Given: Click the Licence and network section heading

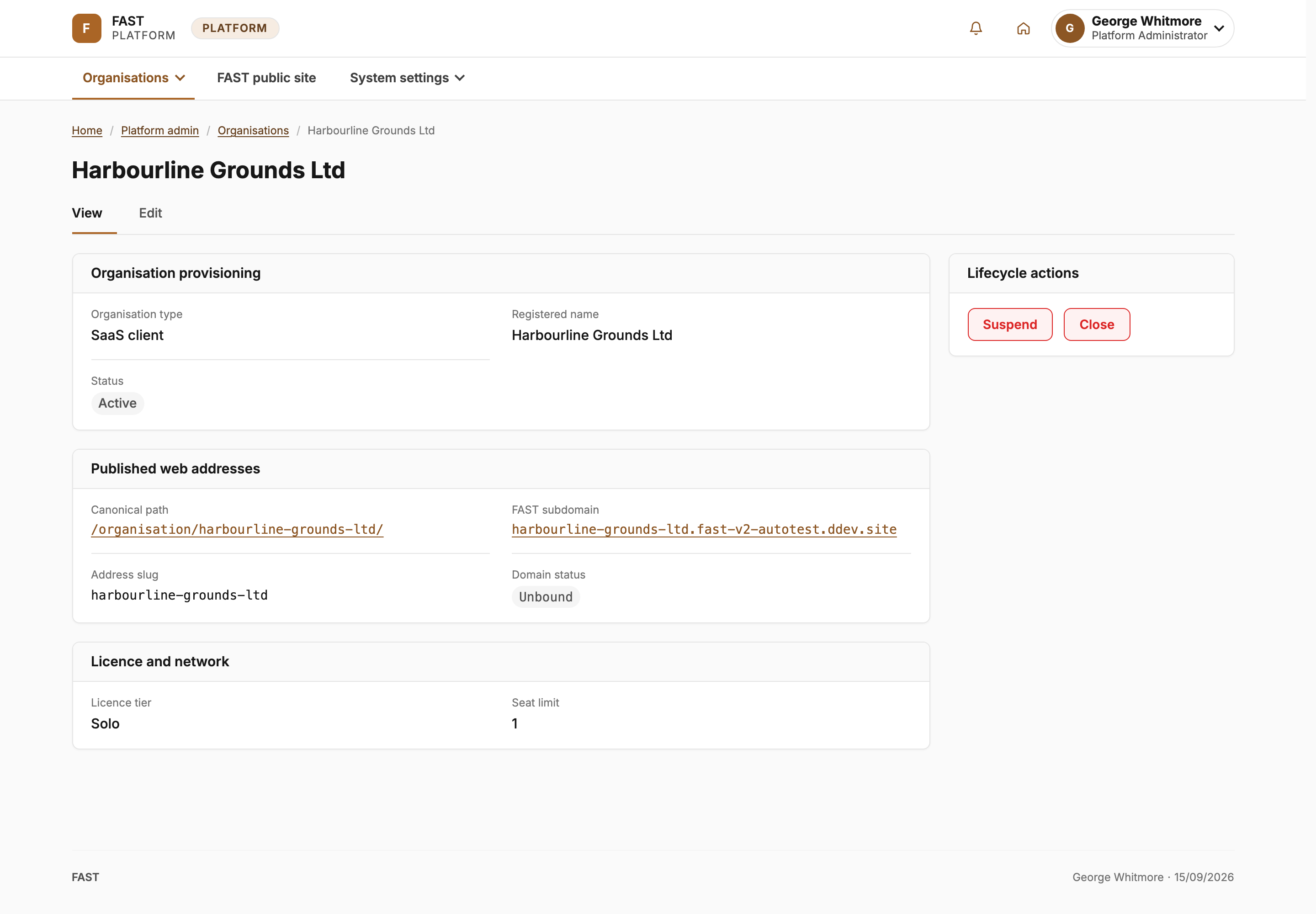Looking at the screenshot, I should tap(160, 661).
